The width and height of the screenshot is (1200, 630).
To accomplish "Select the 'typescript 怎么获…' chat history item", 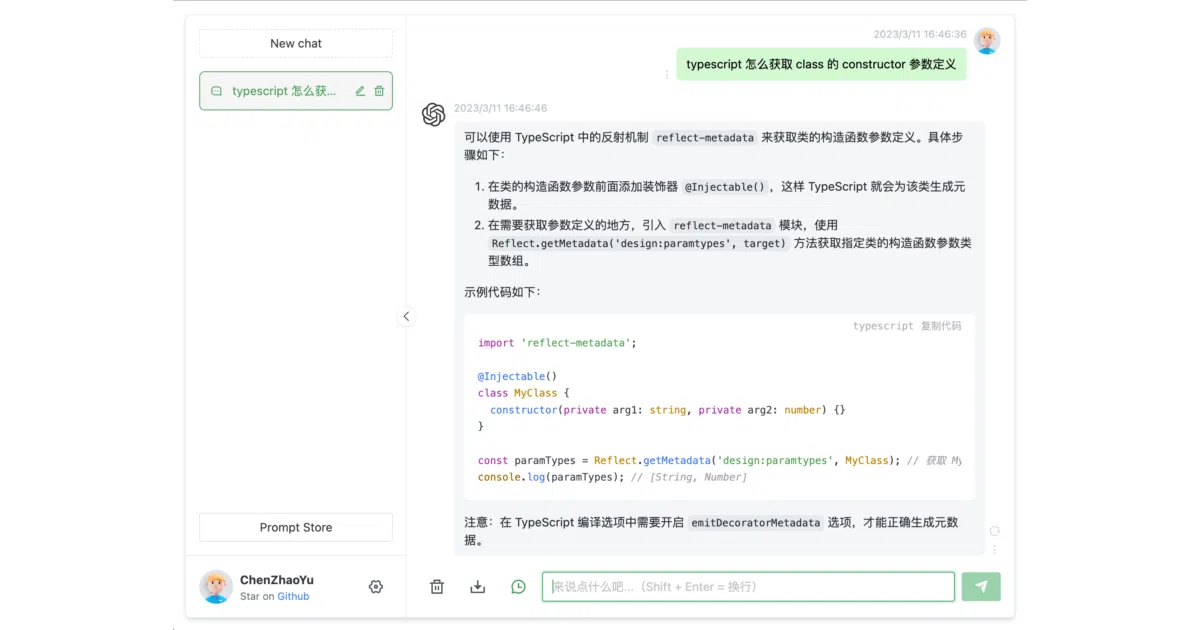I will (296, 91).
